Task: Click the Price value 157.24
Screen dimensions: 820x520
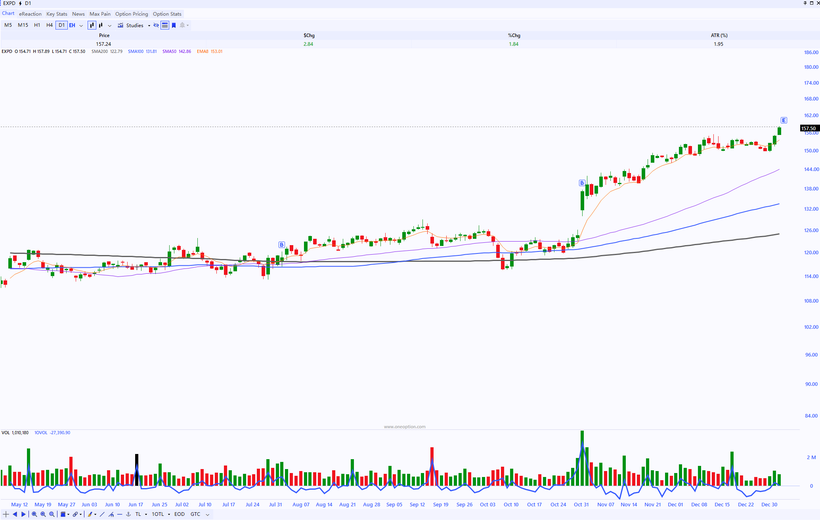Action: point(104,44)
